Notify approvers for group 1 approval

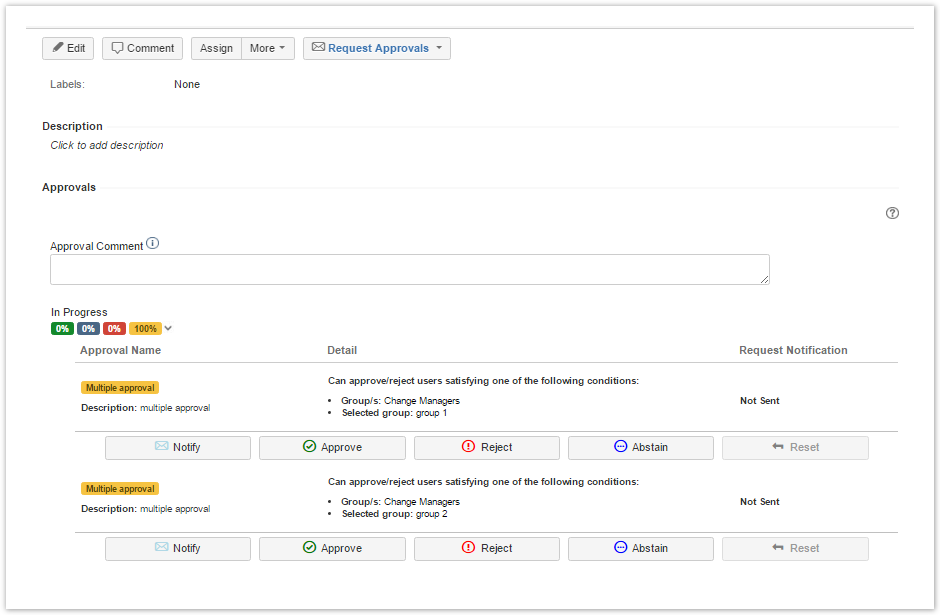click(x=178, y=447)
